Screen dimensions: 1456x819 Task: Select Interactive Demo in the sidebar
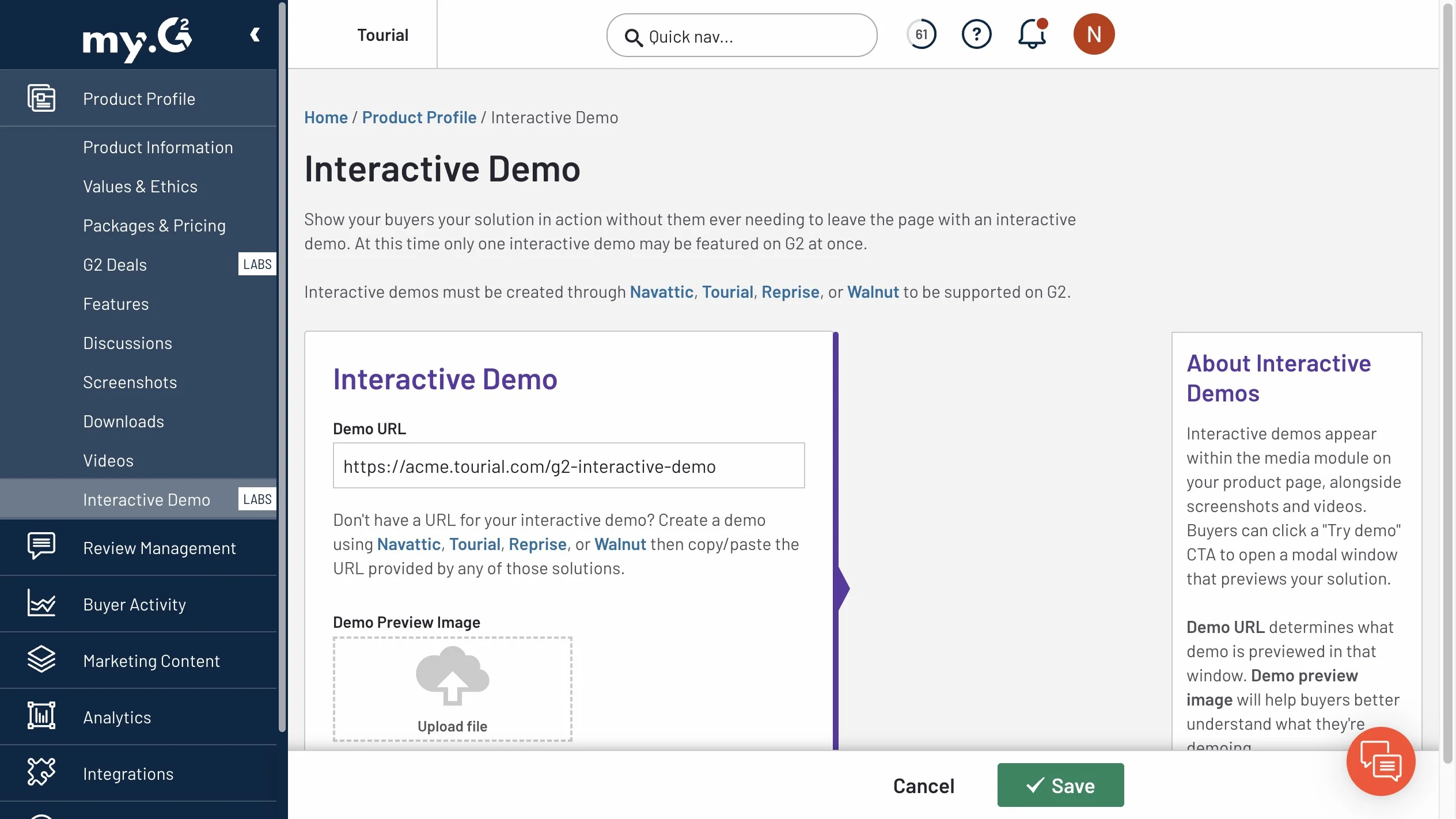click(138, 499)
